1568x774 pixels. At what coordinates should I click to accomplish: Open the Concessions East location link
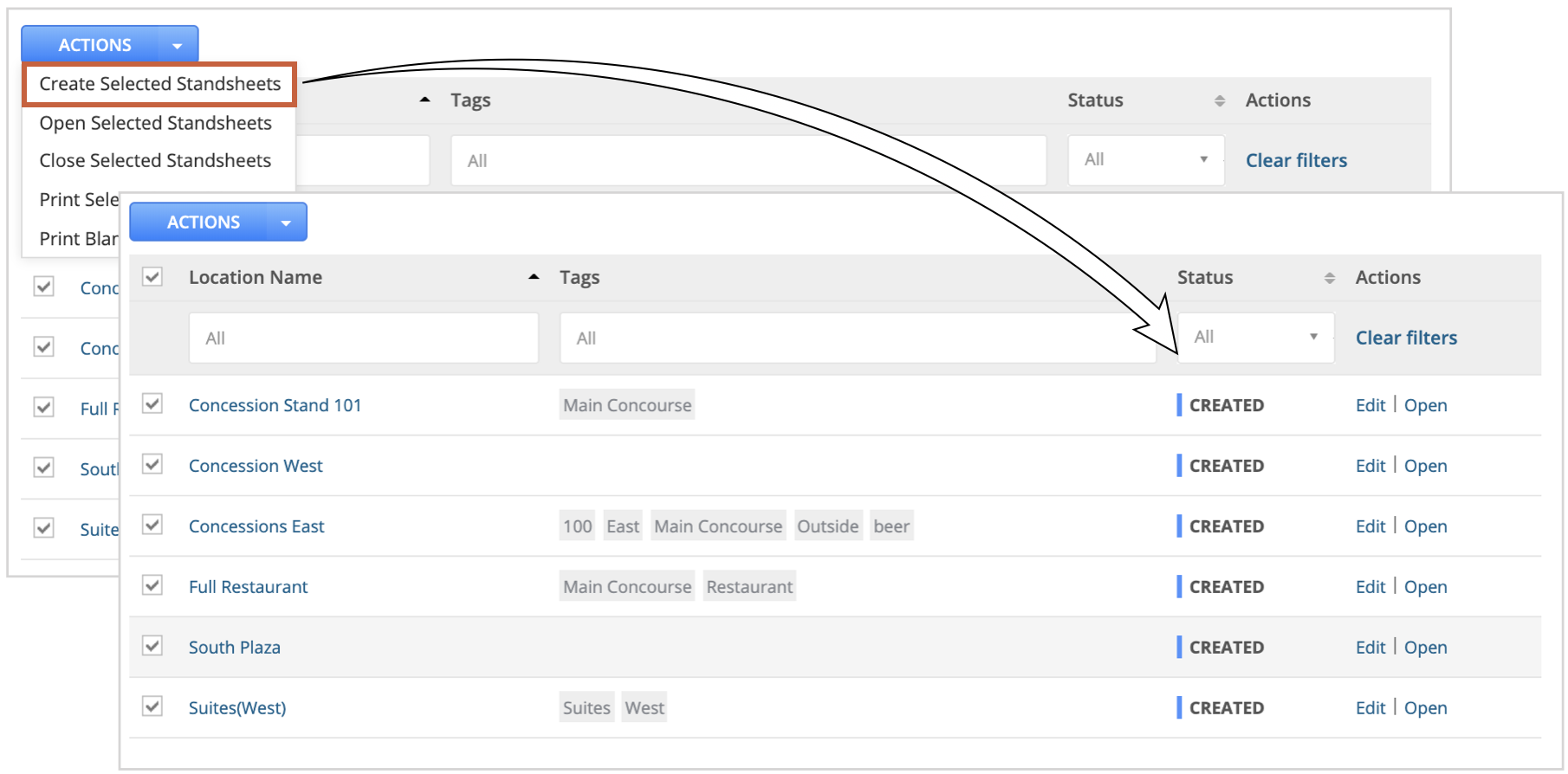(256, 526)
